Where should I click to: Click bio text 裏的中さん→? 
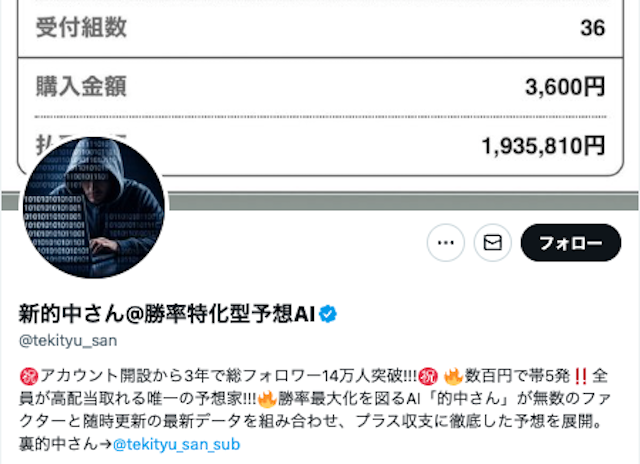pyautogui.click(x=65, y=444)
